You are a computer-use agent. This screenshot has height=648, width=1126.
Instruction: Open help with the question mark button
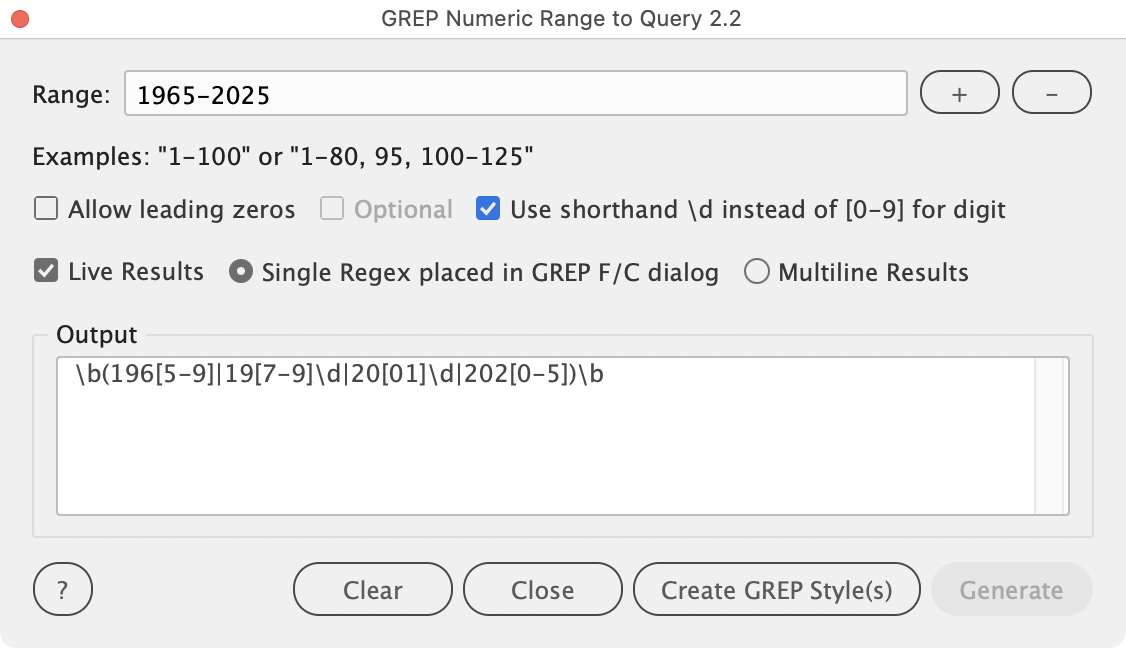62,590
